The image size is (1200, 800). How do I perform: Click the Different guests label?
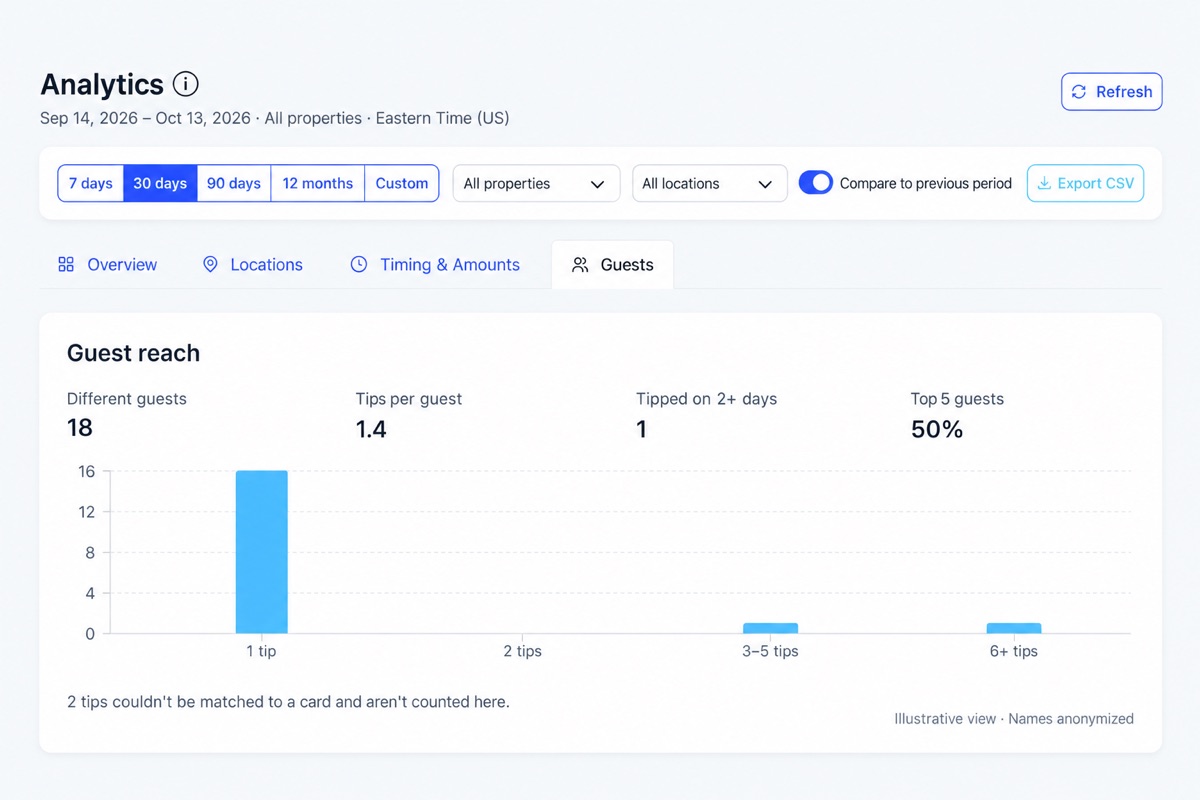tap(127, 399)
